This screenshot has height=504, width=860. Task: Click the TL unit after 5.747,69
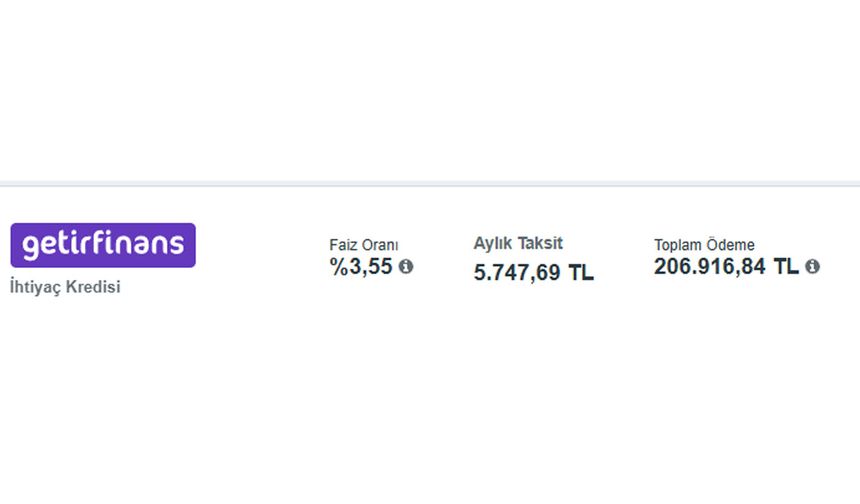click(x=581, y=273)
